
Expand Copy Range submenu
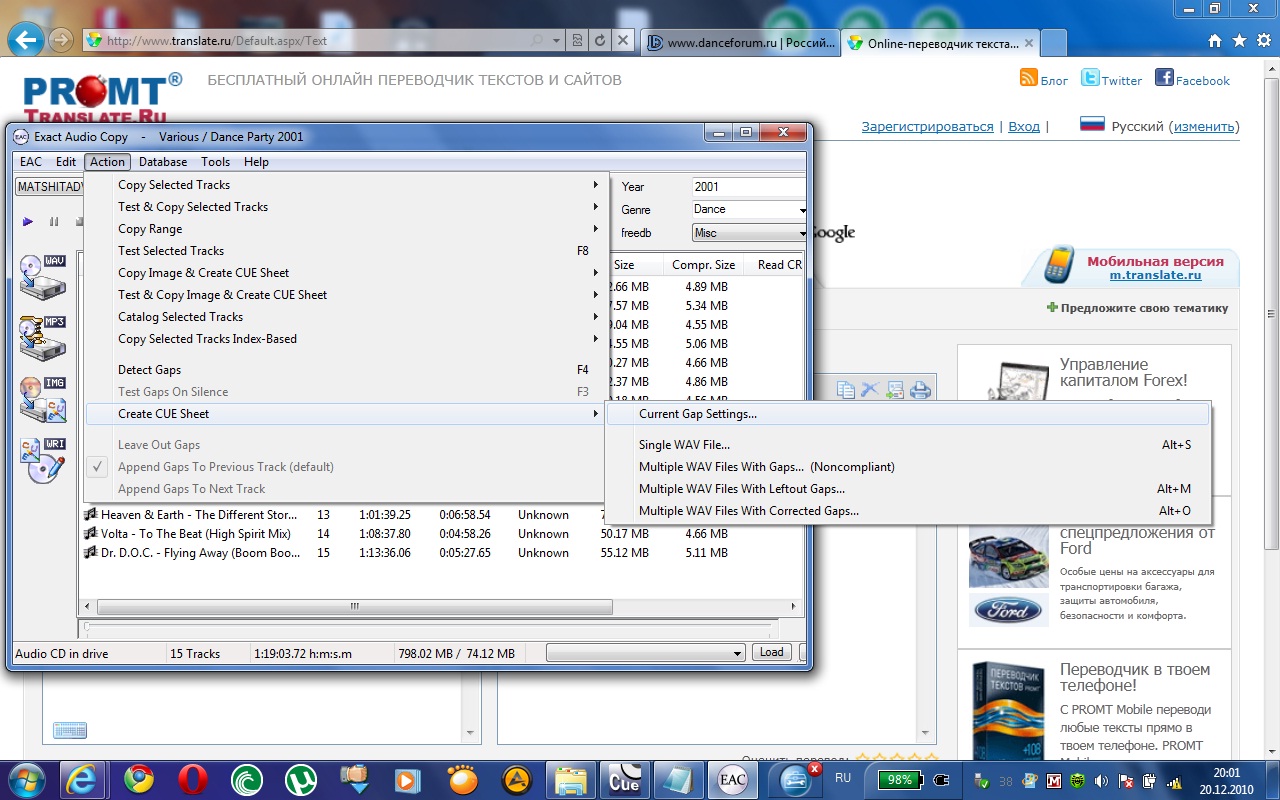346,229
